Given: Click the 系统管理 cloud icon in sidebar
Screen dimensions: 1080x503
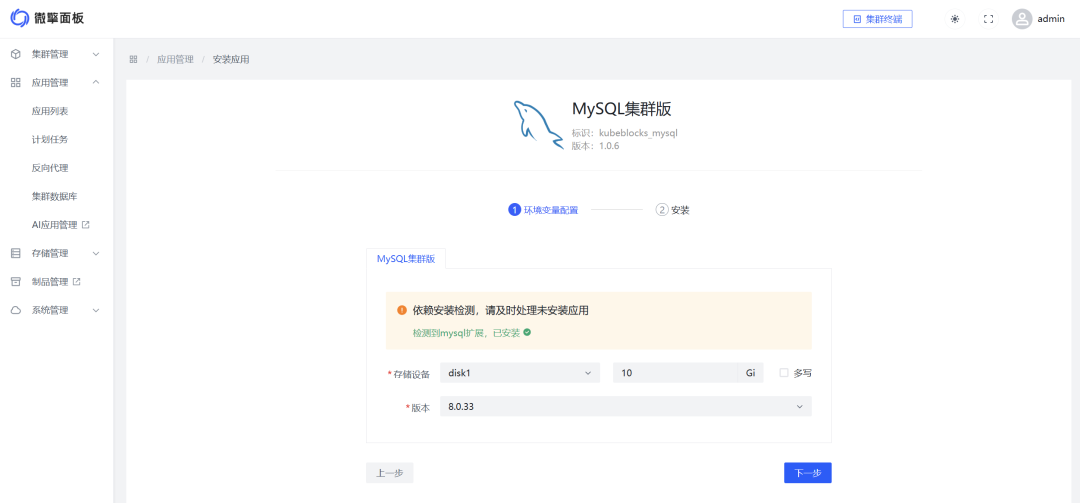Looking at the screenshot, I should 15,310.
